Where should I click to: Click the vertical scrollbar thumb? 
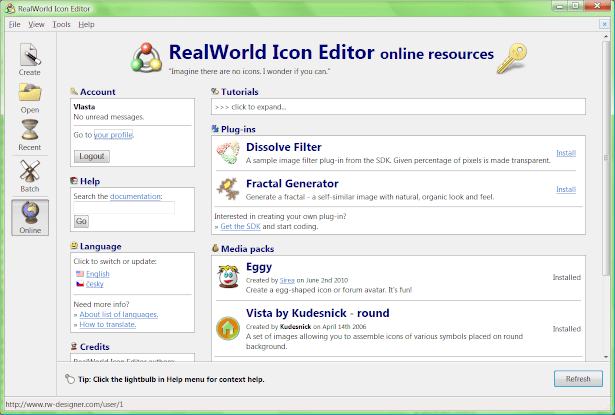(x=606, y=157)
